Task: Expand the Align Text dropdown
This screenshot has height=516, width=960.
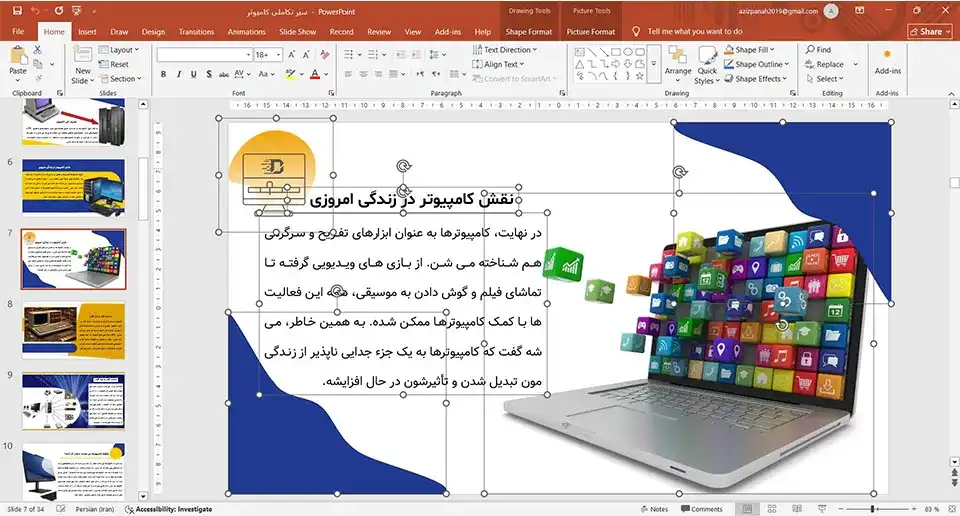Action: click(x=499, y=64)
